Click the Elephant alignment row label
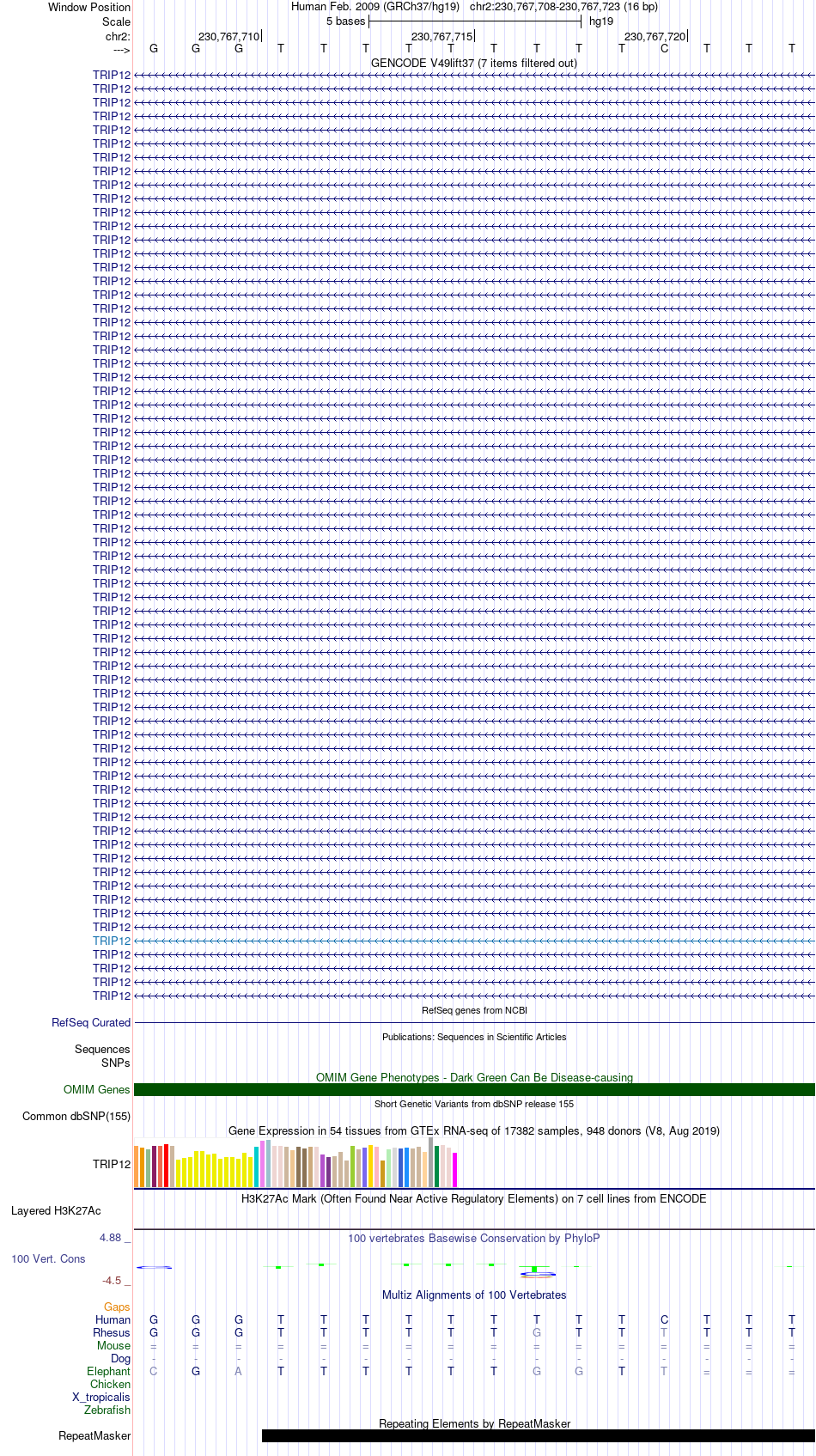 [108, 1372]
